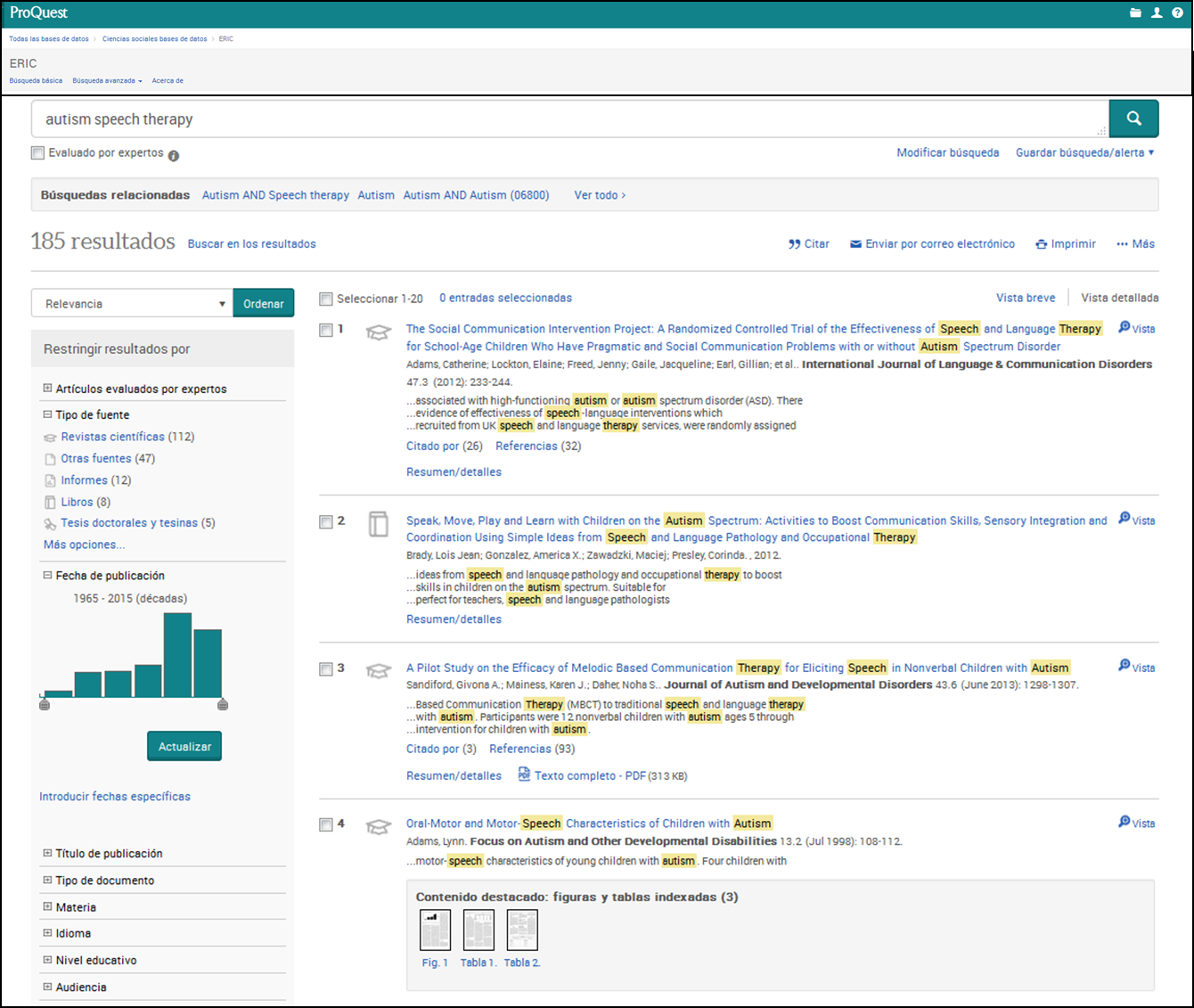
Task: Click Informes report icon
Action: tap(50, 480)
